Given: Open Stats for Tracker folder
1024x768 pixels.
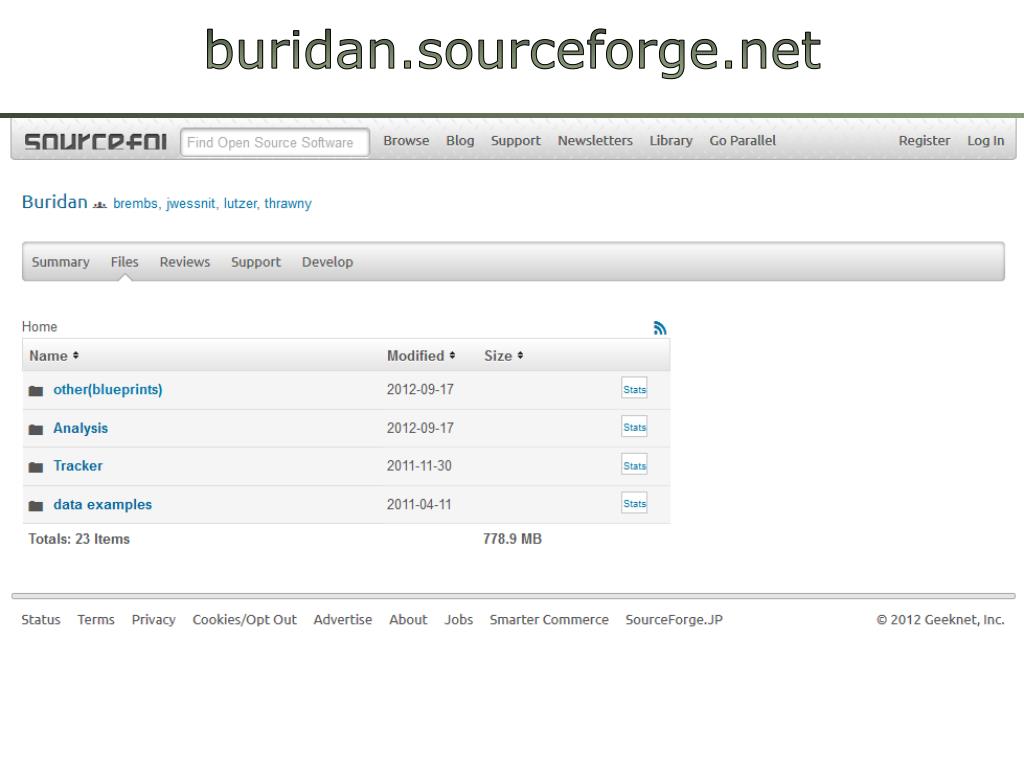Looking at the screenshot, I should coord(634,465).
